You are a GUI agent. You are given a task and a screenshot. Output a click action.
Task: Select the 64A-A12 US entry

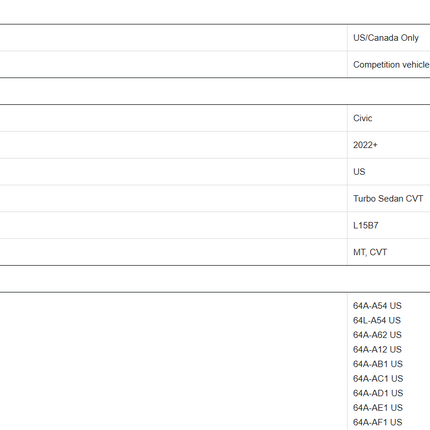[377, 349]
